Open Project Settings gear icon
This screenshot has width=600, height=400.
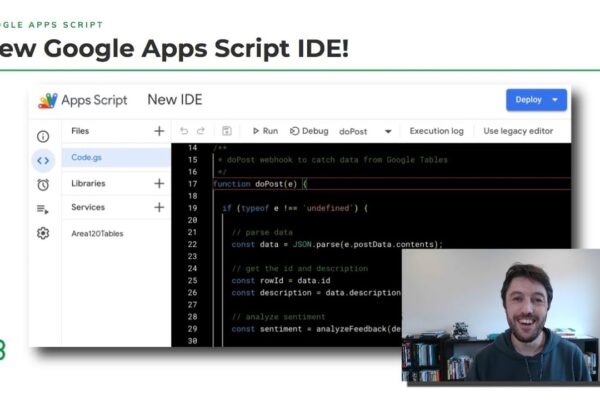coord(43,233)
